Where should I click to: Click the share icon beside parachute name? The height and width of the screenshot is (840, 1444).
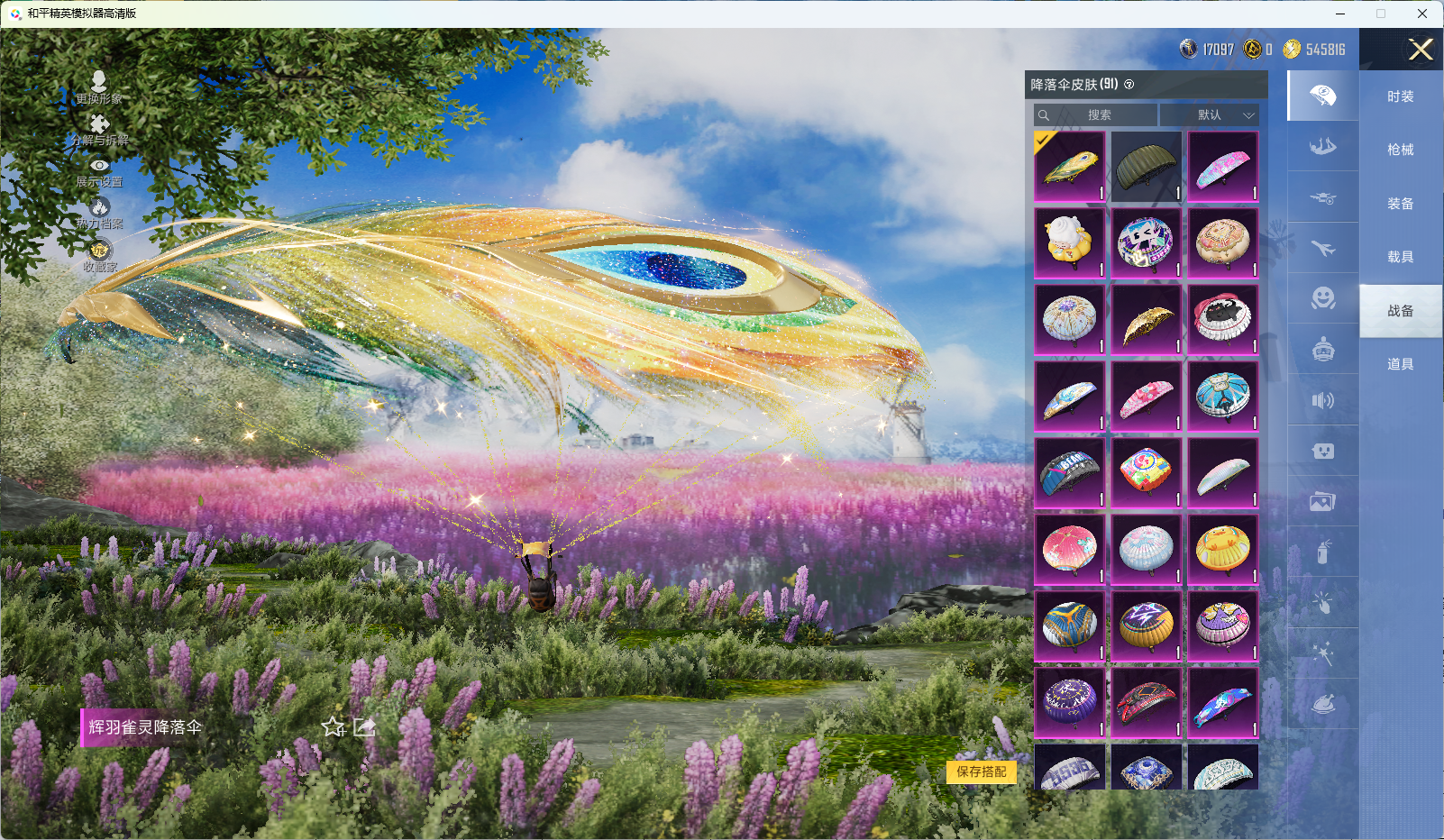[x=364, y=726]
